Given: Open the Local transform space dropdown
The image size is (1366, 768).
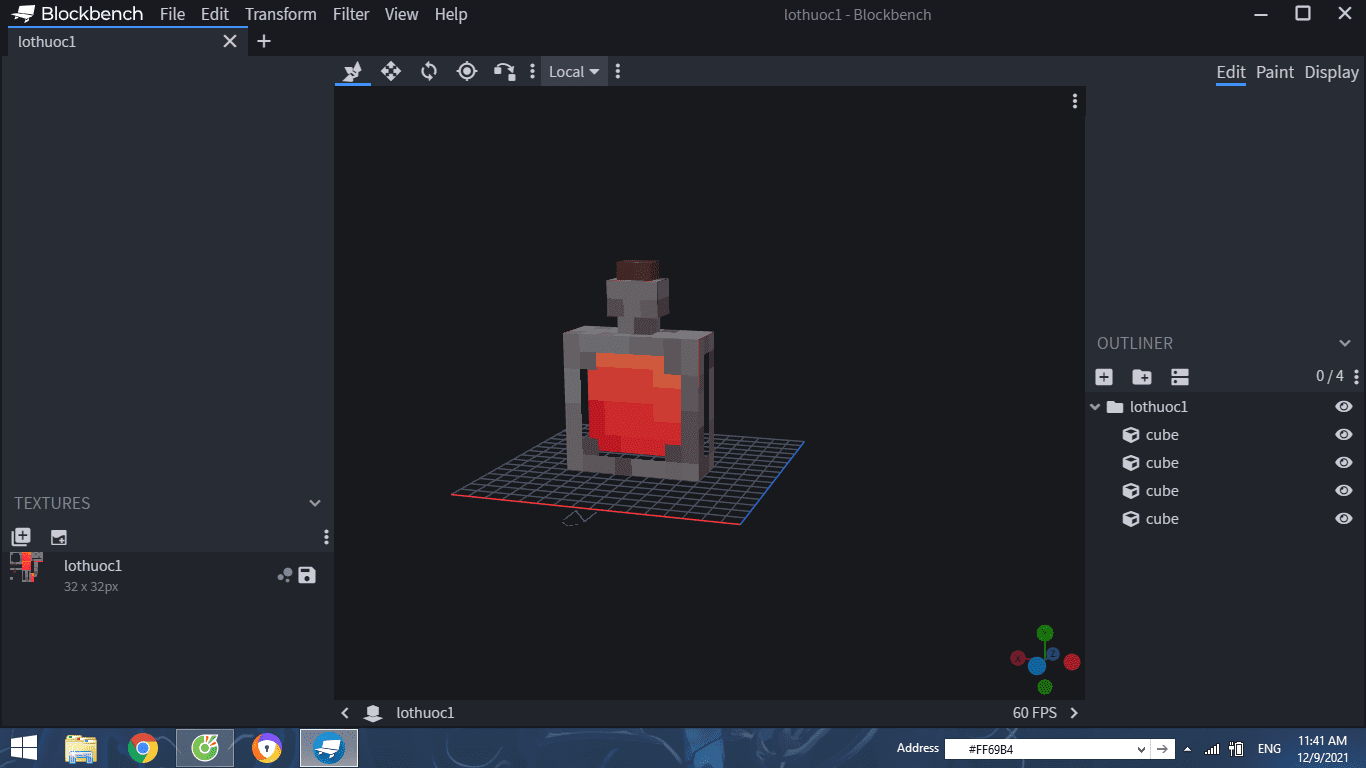Looking at the screenshot, I should (x=574, y=71).
